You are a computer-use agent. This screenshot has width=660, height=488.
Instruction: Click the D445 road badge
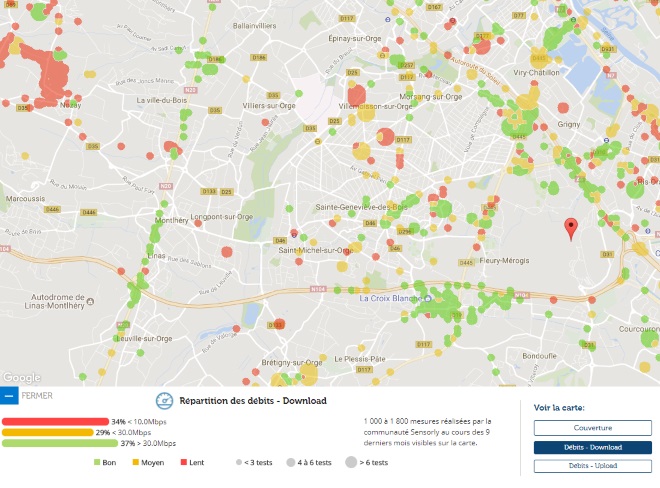pos(466,262)
